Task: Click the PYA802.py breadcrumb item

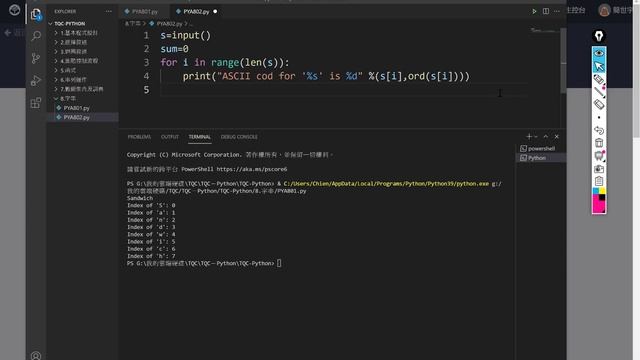Action: tap(169, 24)
